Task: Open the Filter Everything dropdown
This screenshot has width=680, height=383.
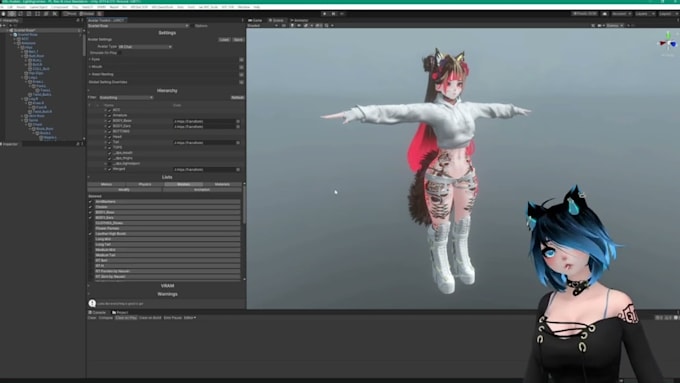Action: (x=126, y=98)
